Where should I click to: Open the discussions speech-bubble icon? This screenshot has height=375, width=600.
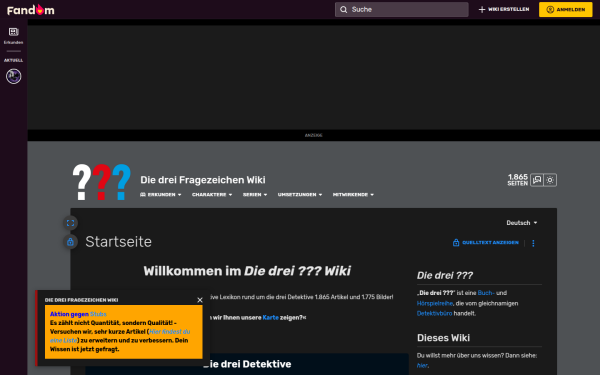coord(537,180)
